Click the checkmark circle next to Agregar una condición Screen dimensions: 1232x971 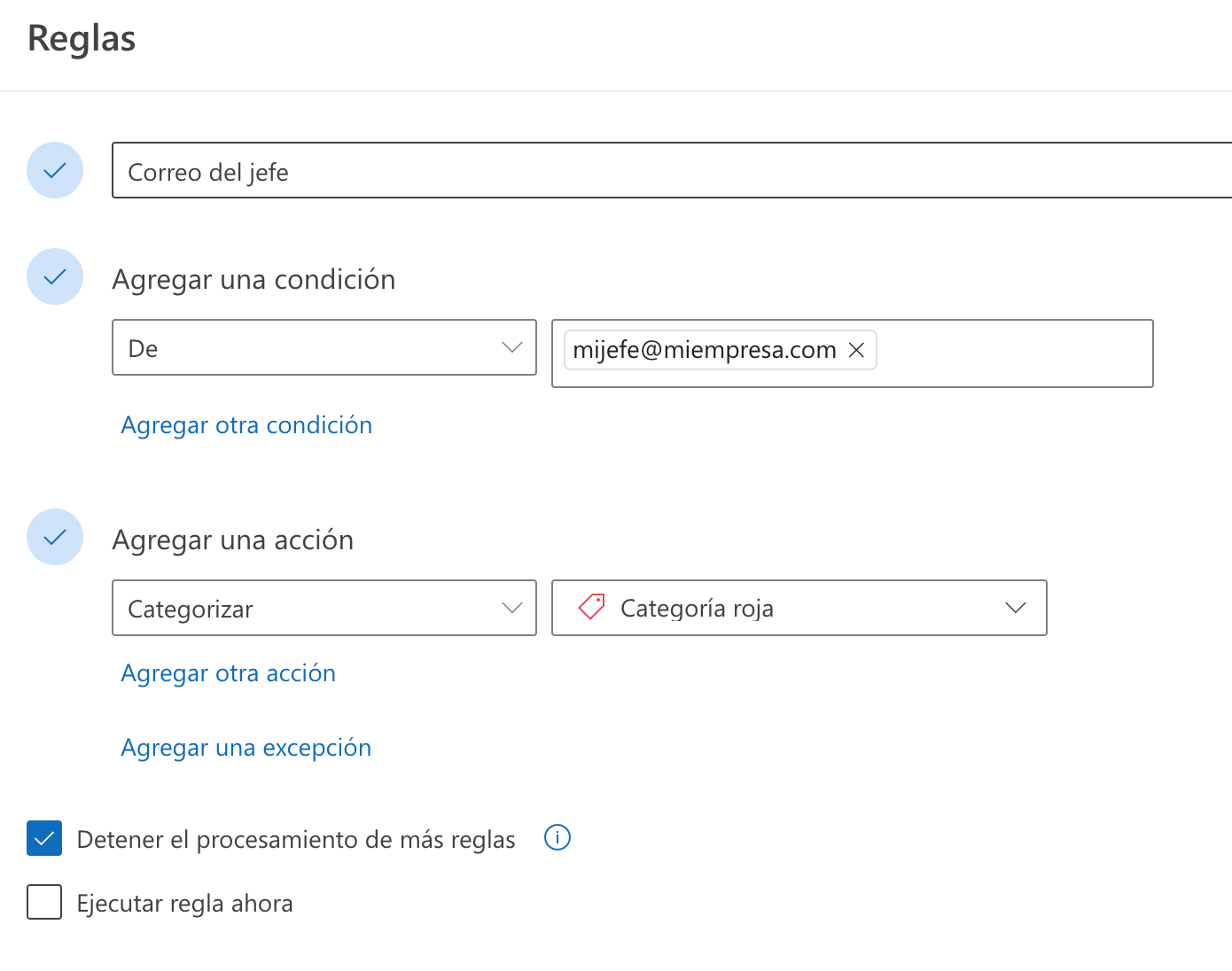click(55, 276)
